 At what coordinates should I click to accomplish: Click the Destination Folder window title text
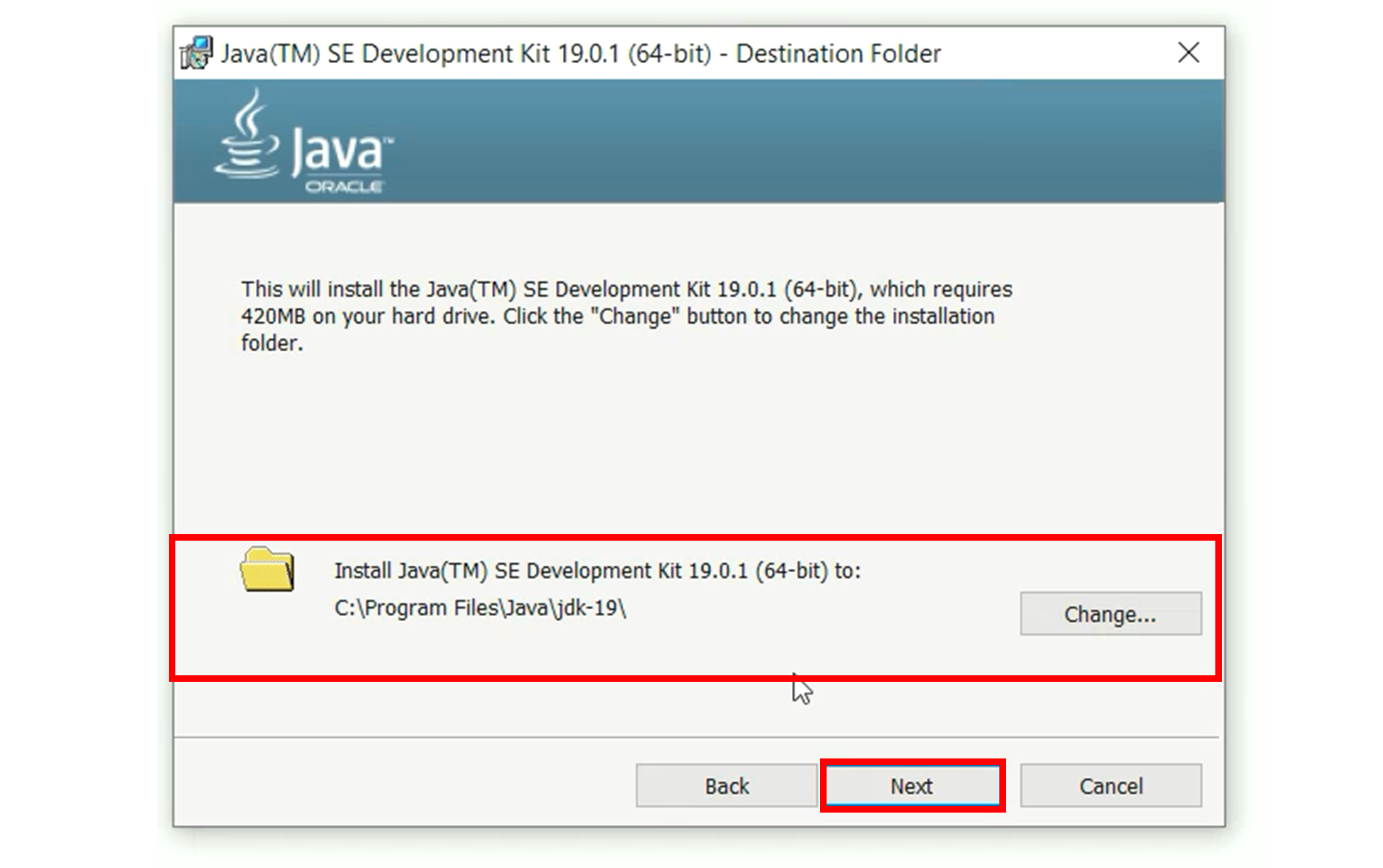click(x=838, y=53)
